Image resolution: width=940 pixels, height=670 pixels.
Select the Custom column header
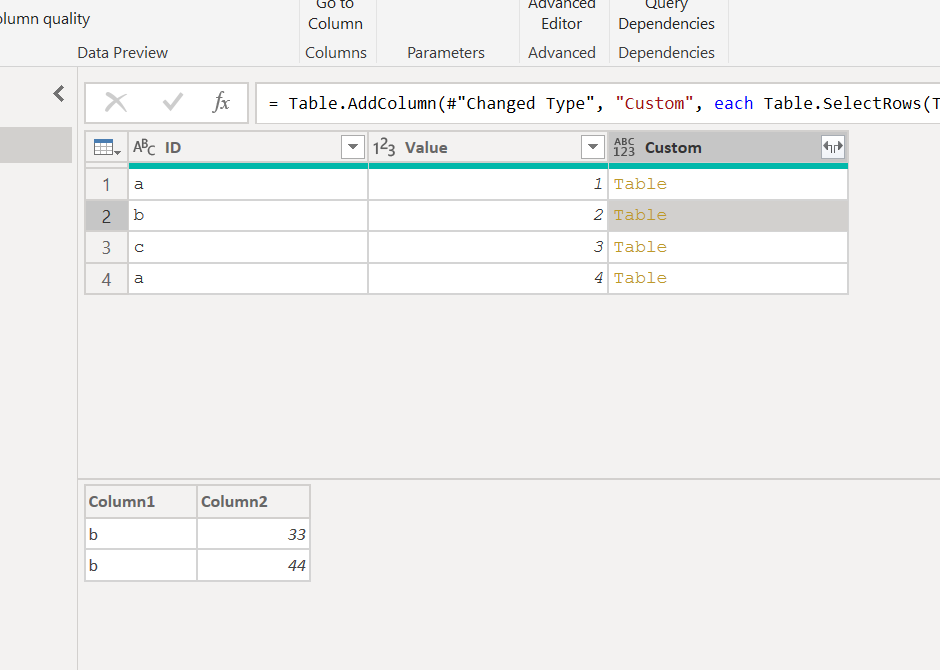tap(728, 147)
